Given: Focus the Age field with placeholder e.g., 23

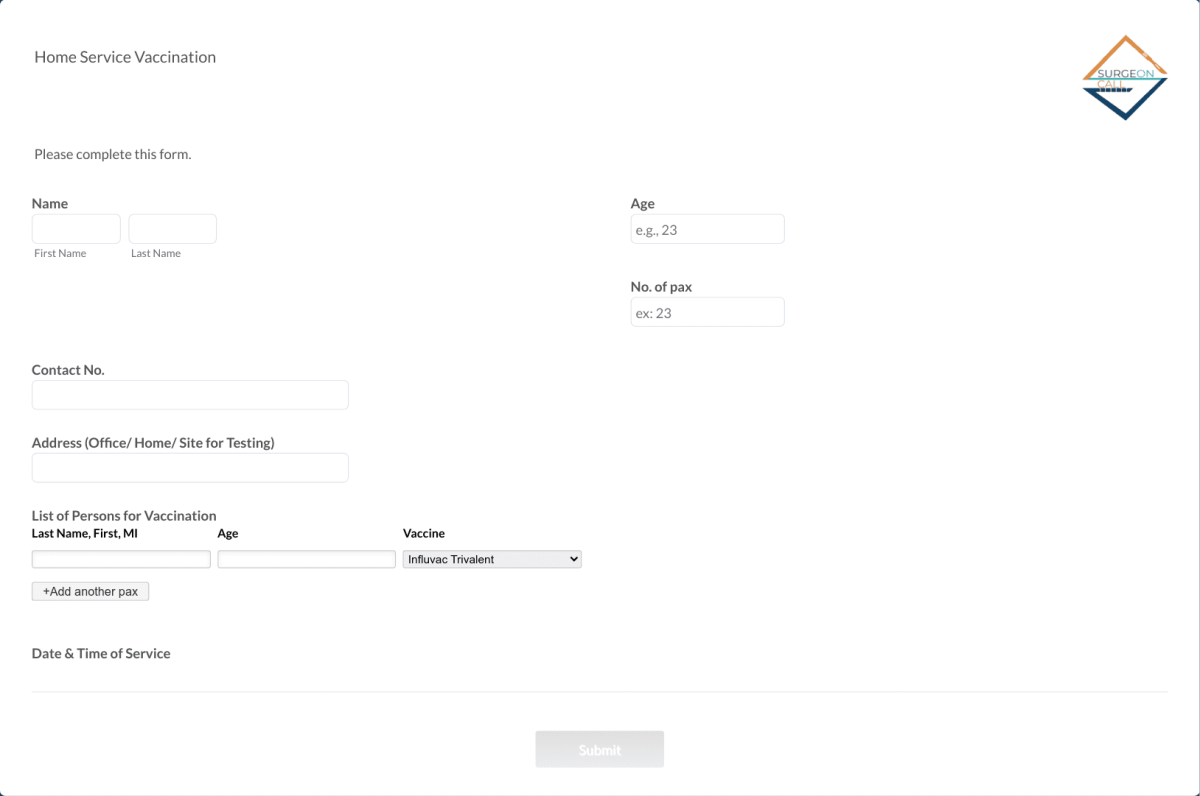Looking at the screenshot, I should pyautogui.click(x=707, y=228).
